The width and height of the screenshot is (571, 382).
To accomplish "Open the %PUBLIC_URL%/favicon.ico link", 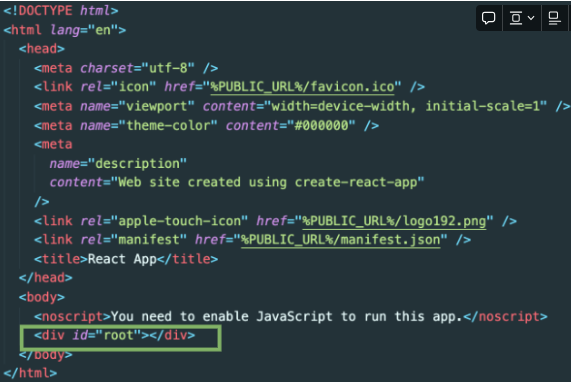I will [302, 87].
